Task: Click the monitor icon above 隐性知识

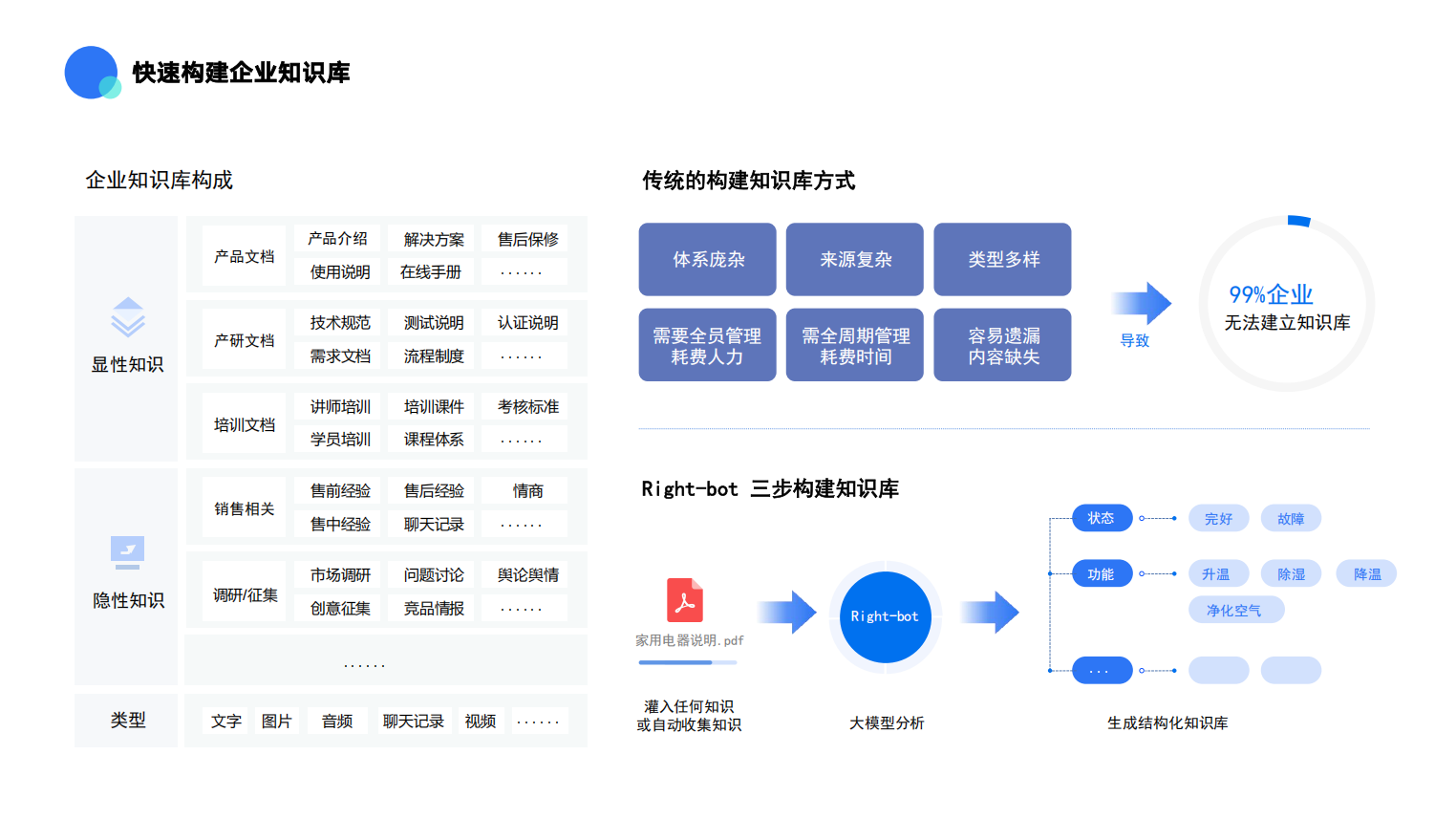Action: tap(127, 550)
